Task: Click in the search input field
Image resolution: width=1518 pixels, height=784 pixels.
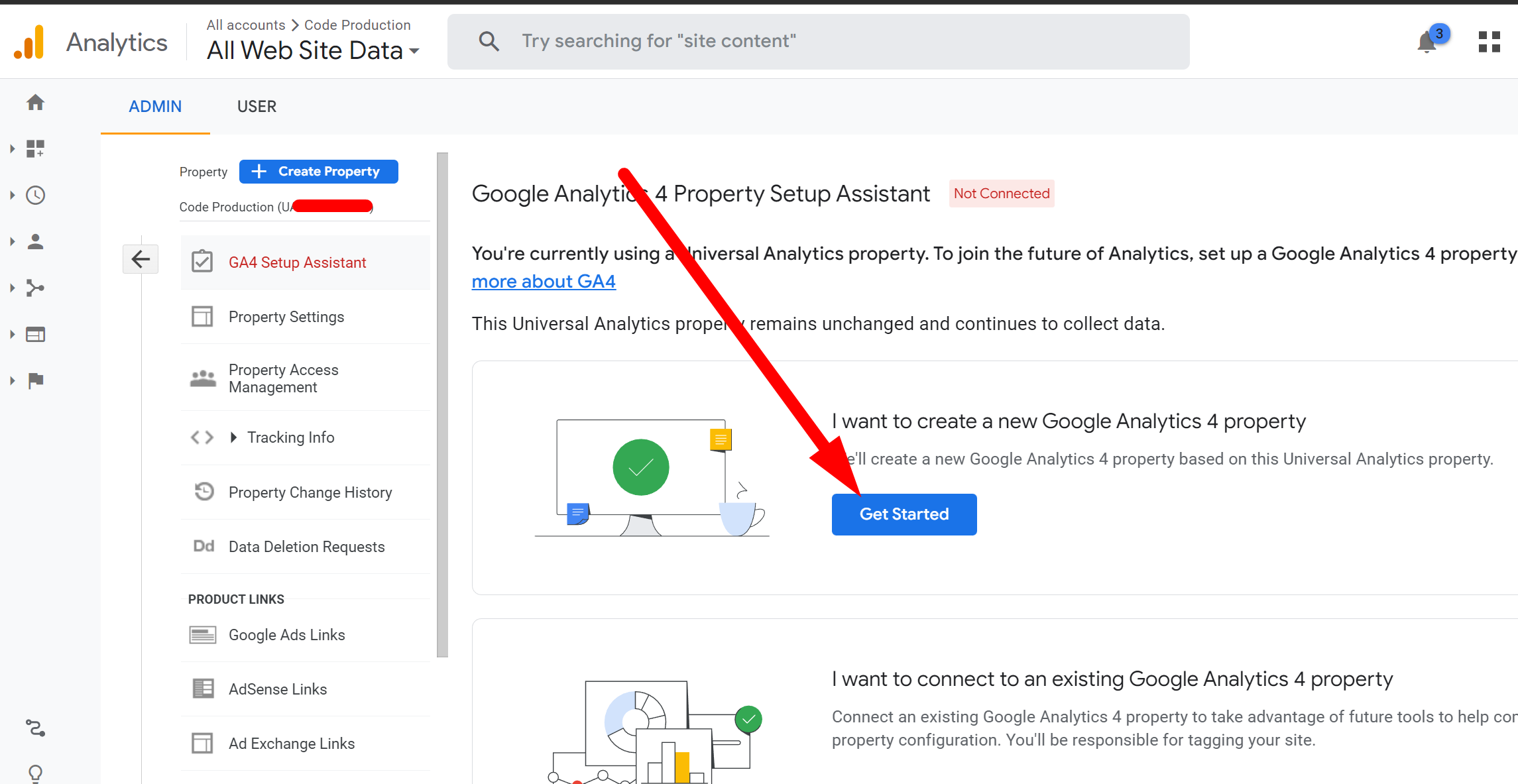Action: pyautogui.click(x=818, y=41)
